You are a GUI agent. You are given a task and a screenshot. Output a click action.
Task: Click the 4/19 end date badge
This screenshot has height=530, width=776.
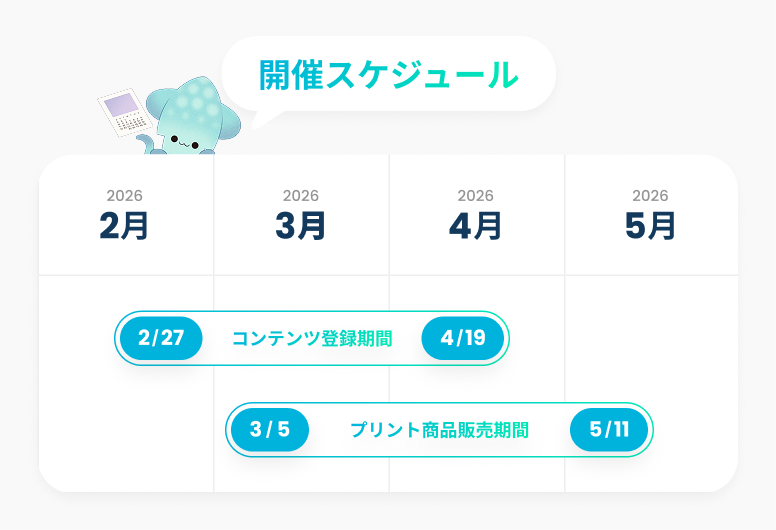pyautogui.click(x=463, y=338)
